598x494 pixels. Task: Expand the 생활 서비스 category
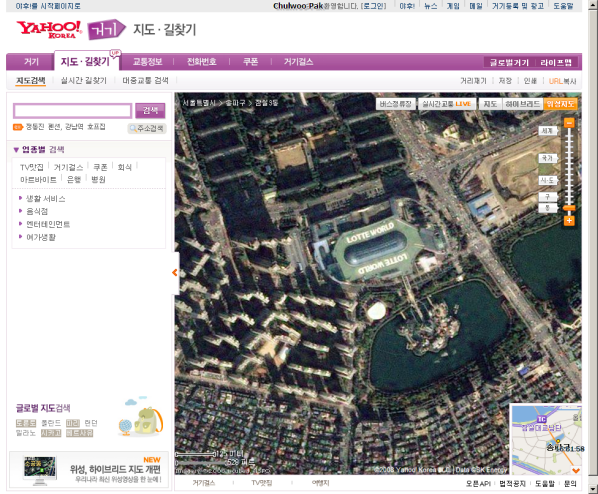pos(45,199)
